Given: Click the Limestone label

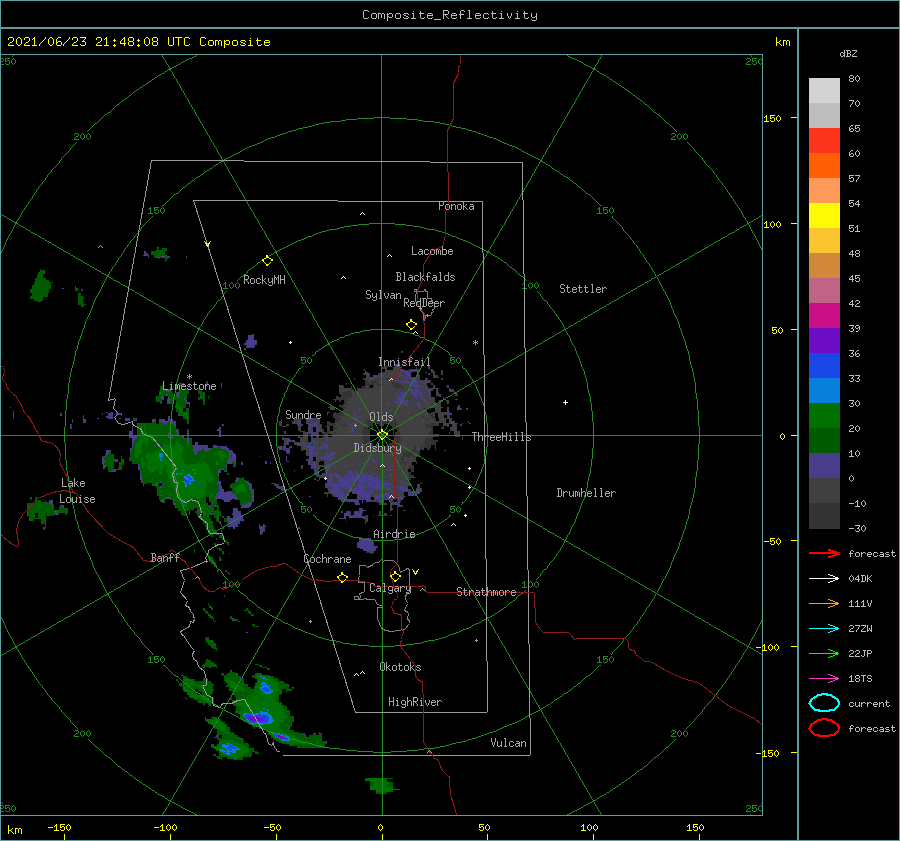Looking at the screenshot, I should 189,386.
